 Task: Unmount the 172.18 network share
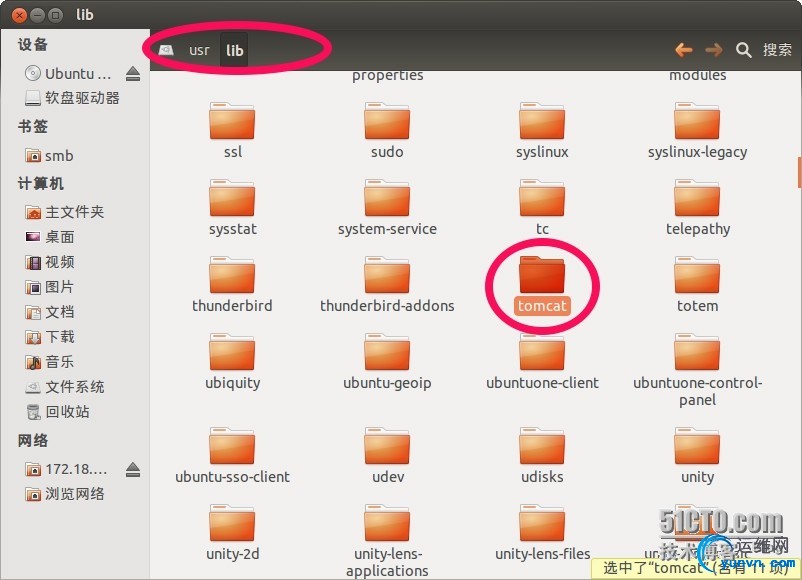pyautogui.click(x=133, y=470)
